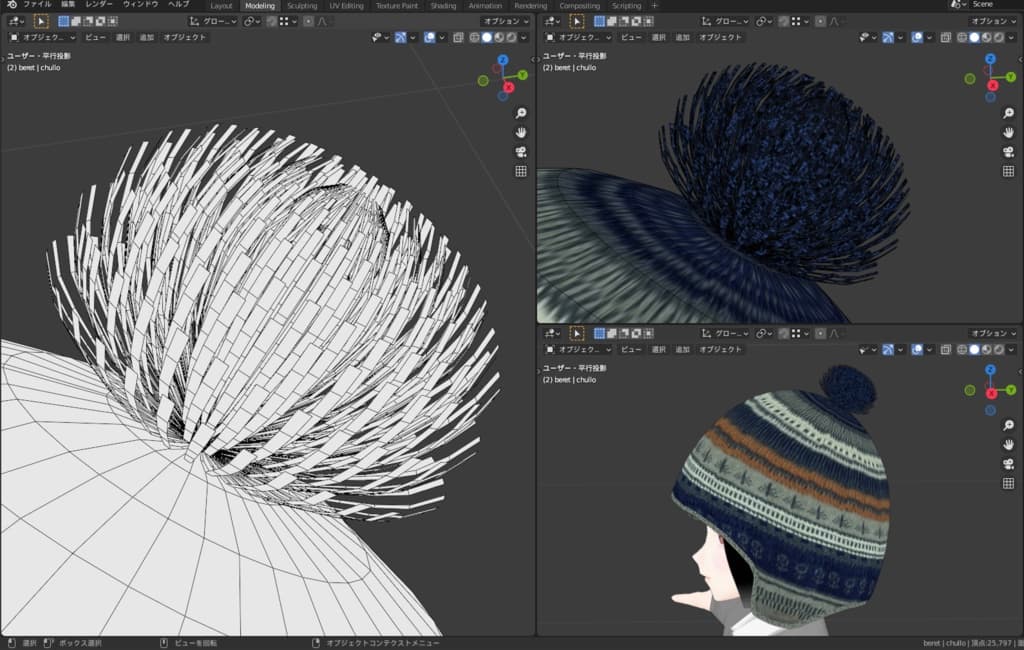Toggle X-ray mode in the left viewport header

tap(458, 38)
